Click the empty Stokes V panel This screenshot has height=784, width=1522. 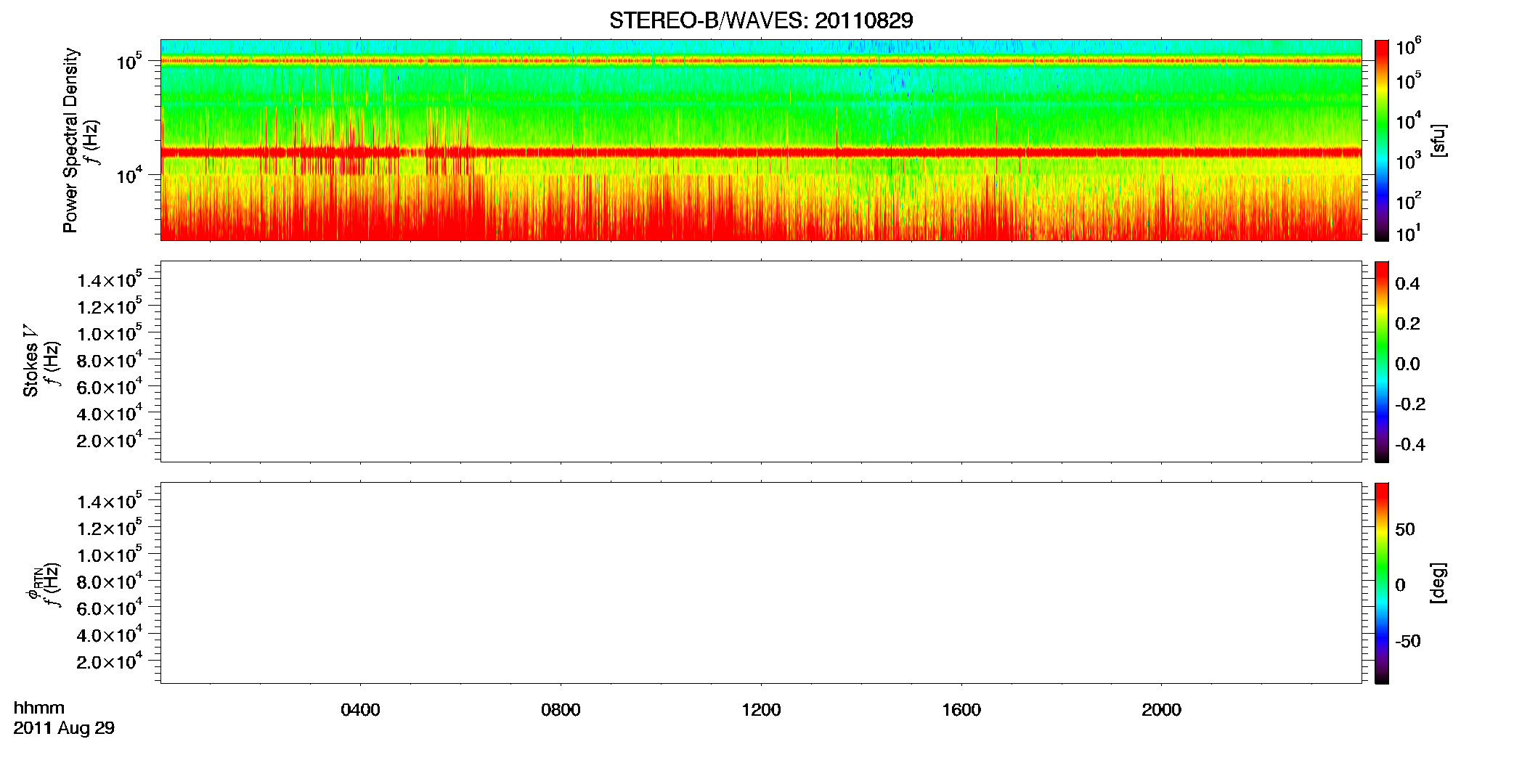[x=761, y=362]
